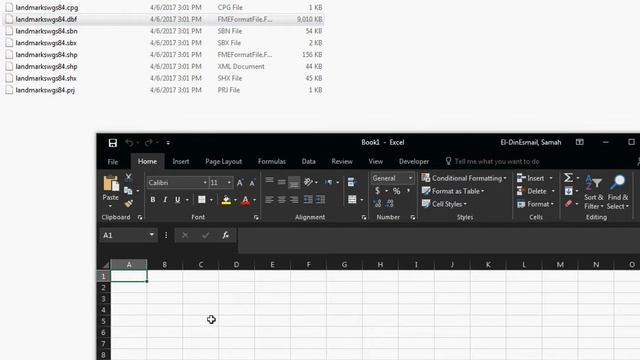640x360 pixels.
Task: Open the Name Box dropdown arrow
Action: pyautogui.click(x=151, y=235)
